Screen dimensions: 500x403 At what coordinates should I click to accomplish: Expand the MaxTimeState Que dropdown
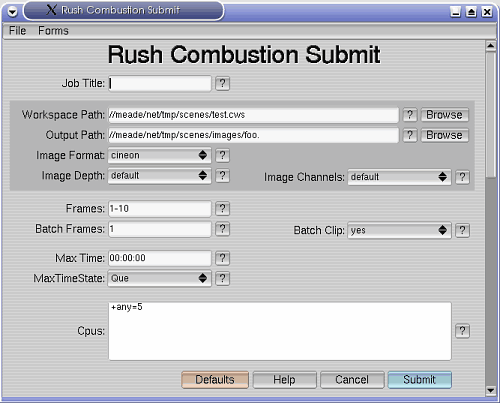pyautogui.click(x=159, y=279)
